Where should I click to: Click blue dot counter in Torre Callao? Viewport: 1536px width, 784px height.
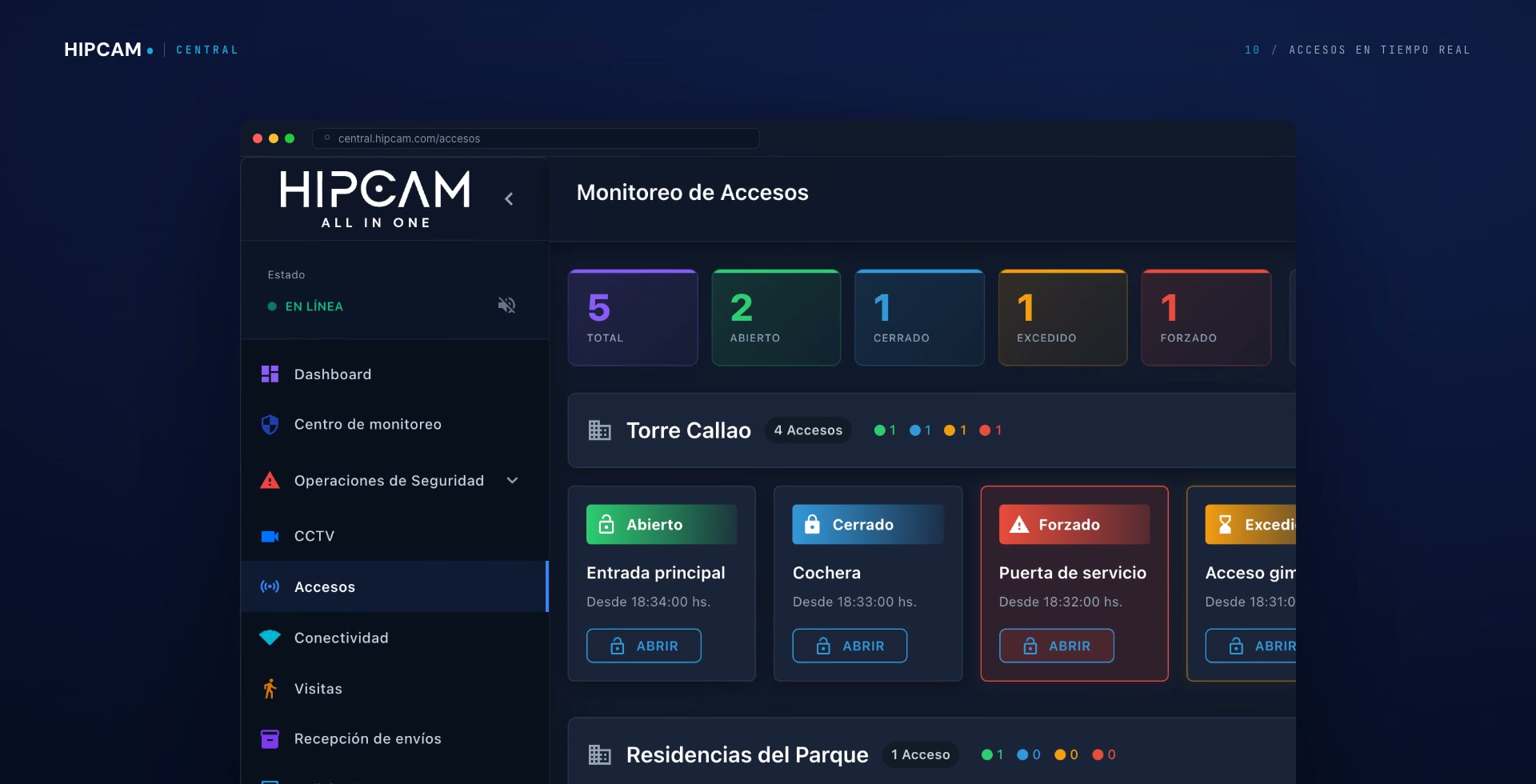point(920,430)
